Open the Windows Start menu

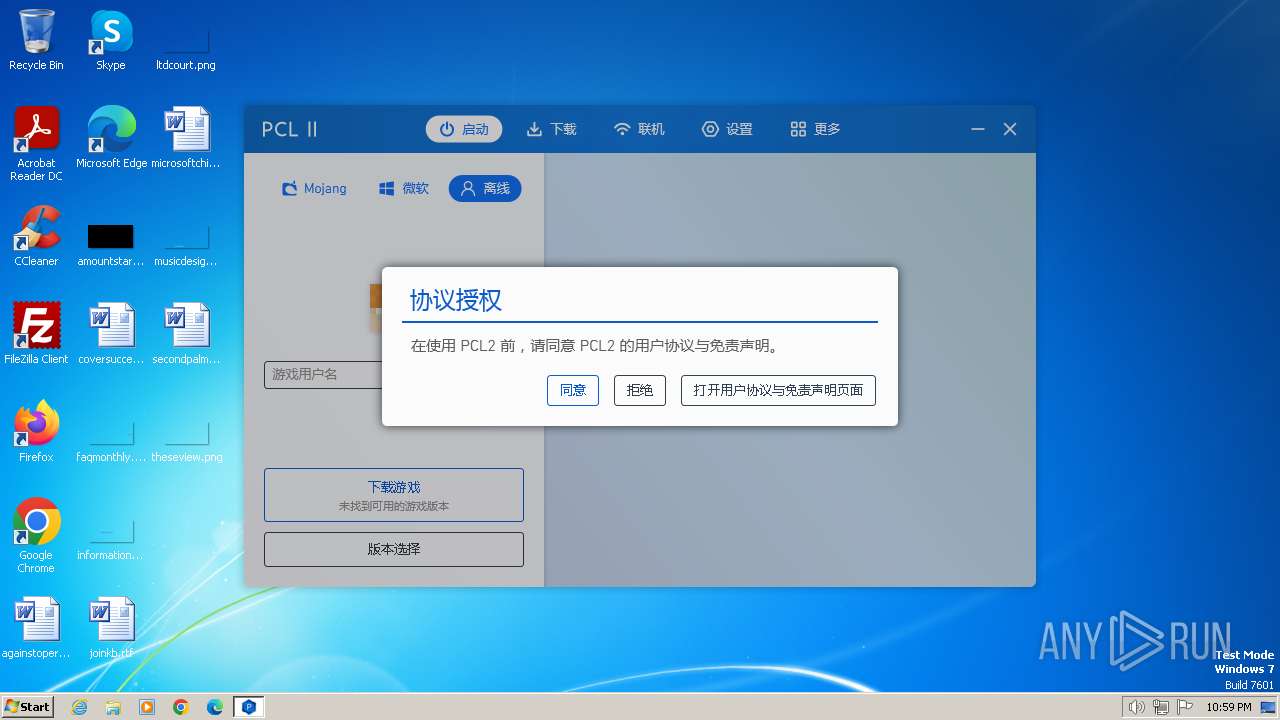coord(28,706)
